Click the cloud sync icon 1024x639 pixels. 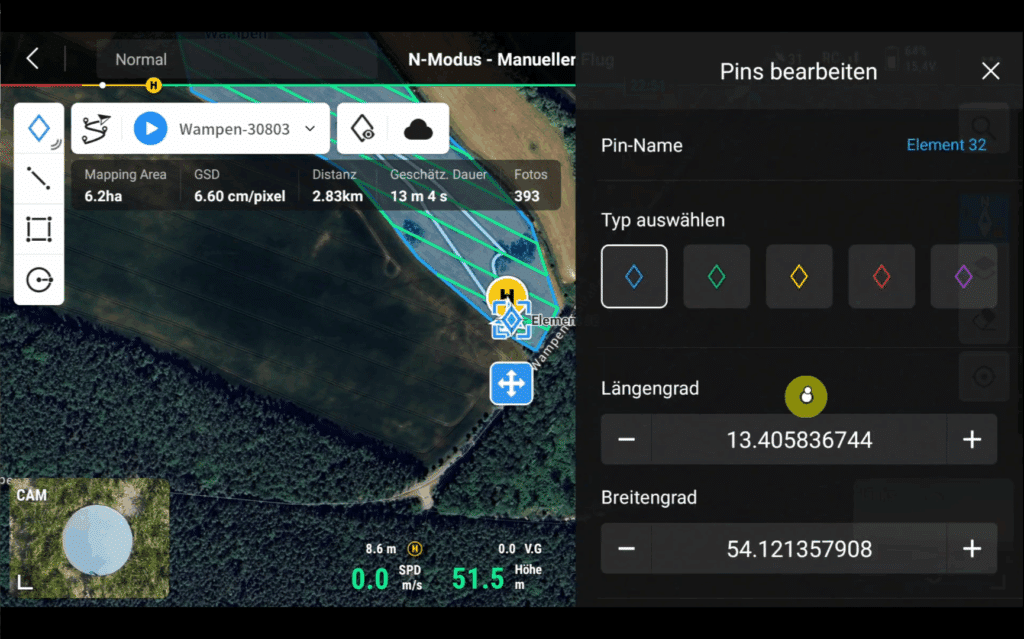(418, 129)
